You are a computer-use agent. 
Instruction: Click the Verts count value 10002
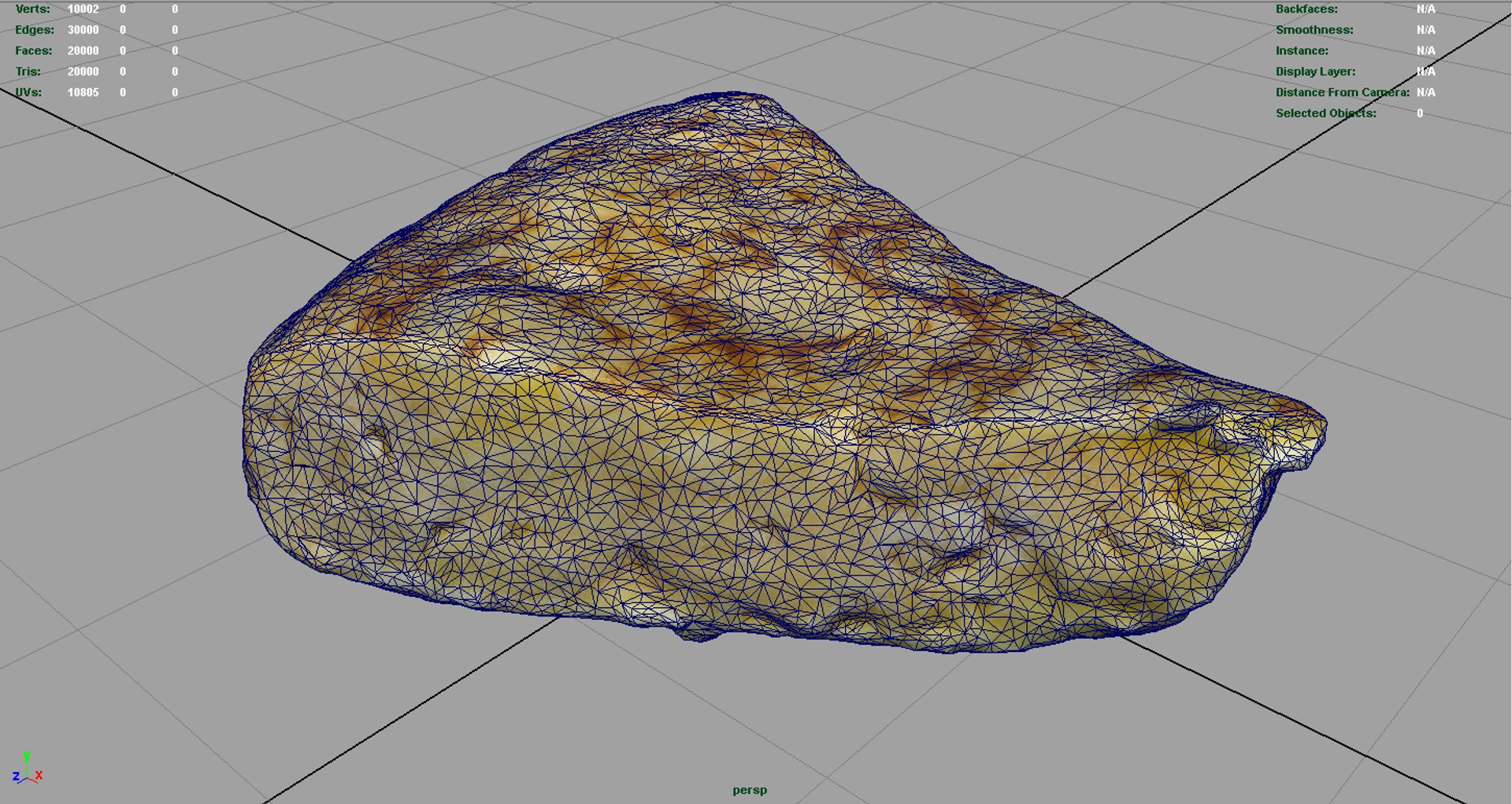(x=83, y=9)
